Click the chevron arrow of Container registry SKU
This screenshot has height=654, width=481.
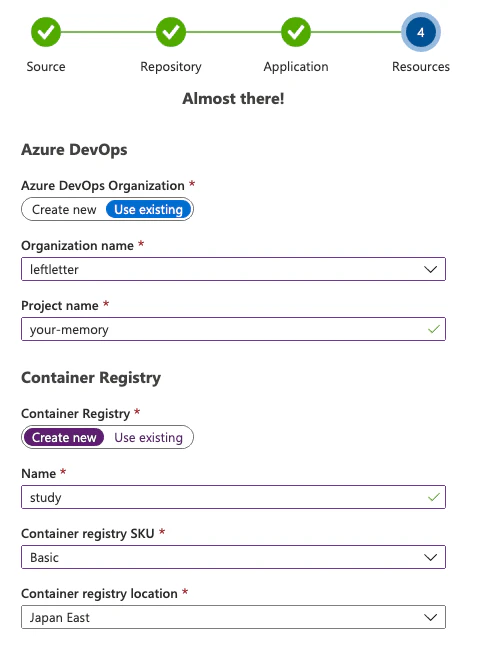pos(431,557)
